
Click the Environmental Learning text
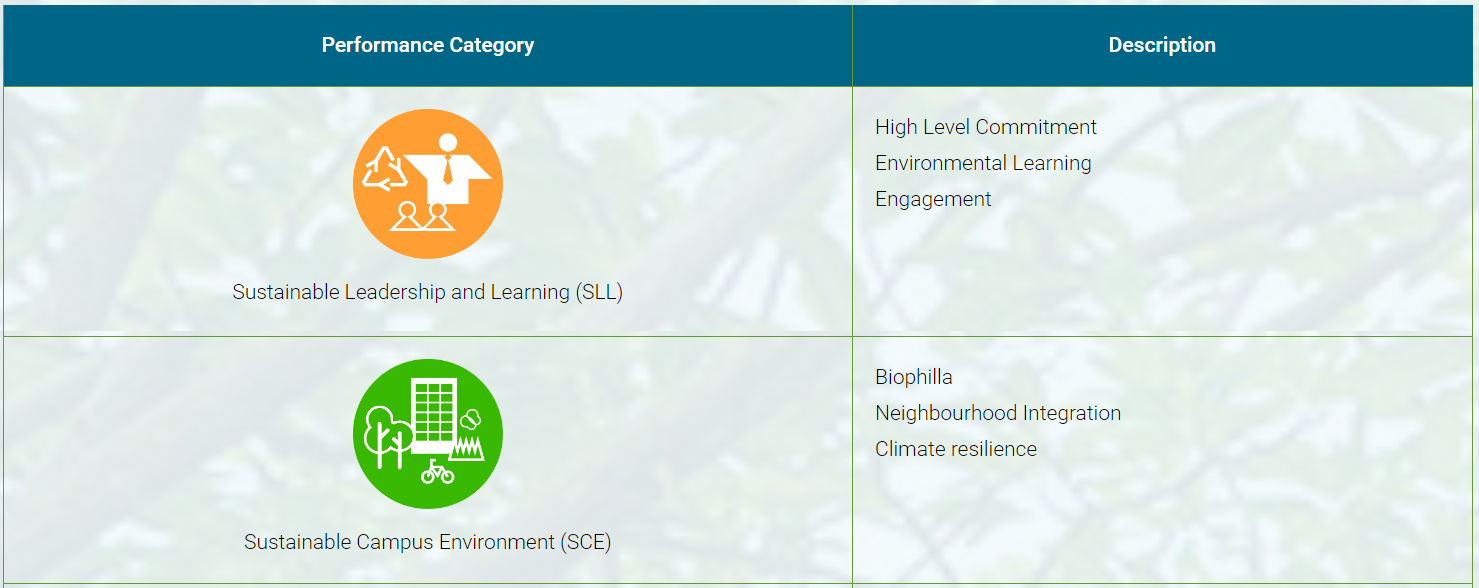[x=983, y=163]
